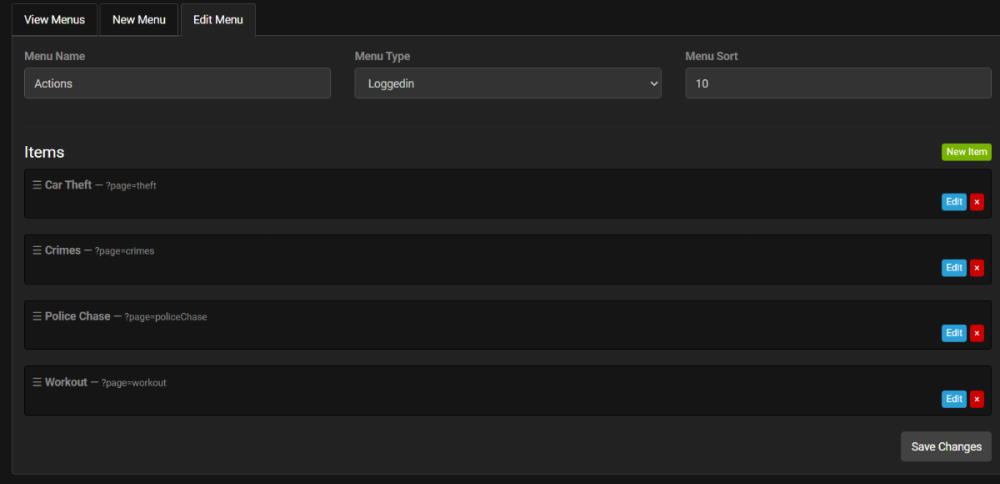
Task: Select the Edit Menu tab
Action: click(218, 19)
